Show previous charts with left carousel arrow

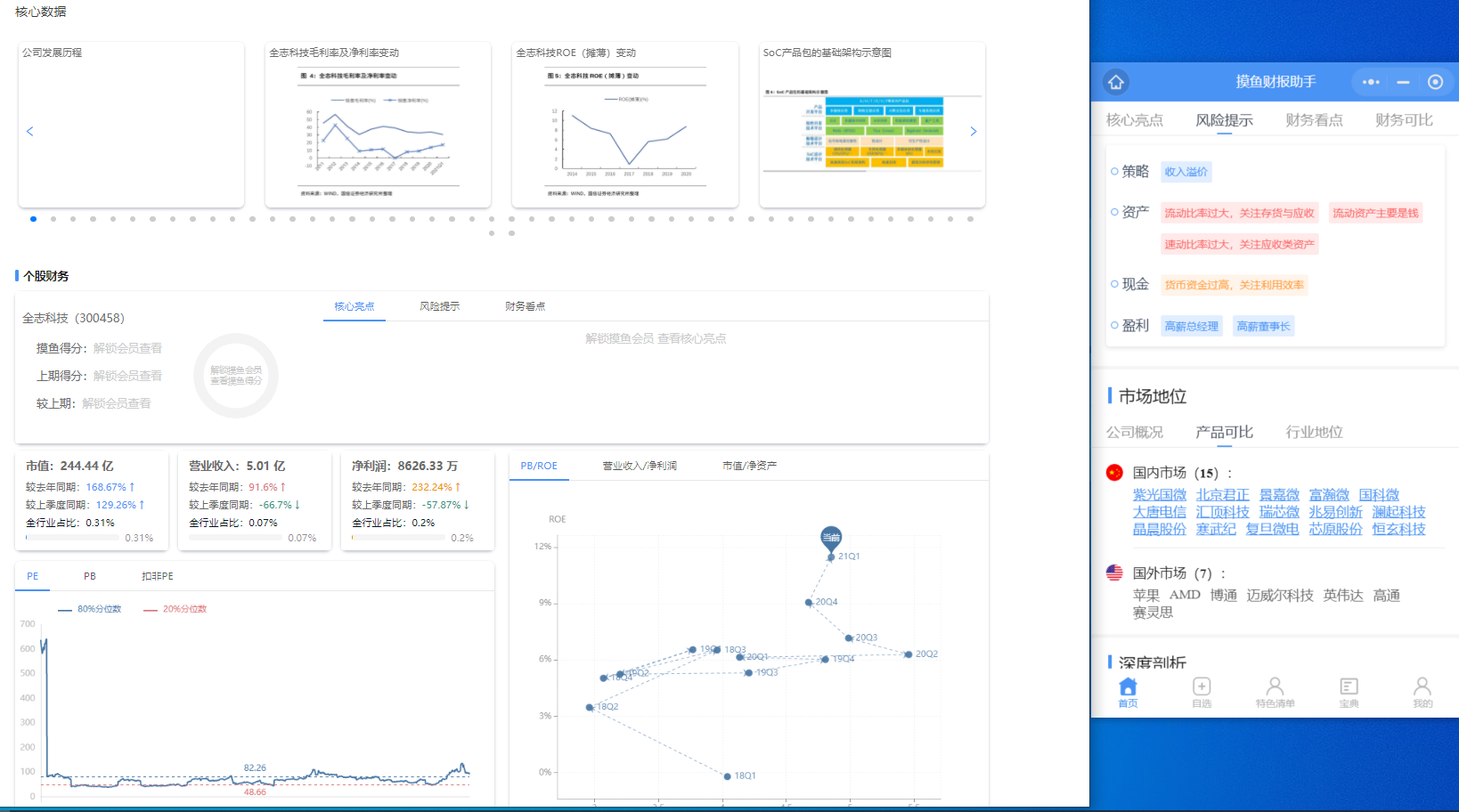pos(29,131)
